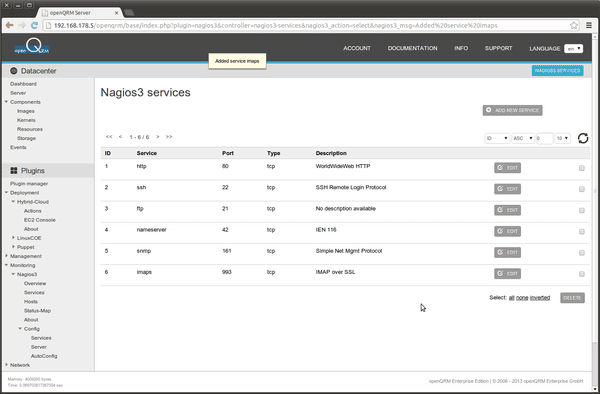Screen dimensions: 600x394
Task: Go to next page with > link
Action: click(158, 137)
